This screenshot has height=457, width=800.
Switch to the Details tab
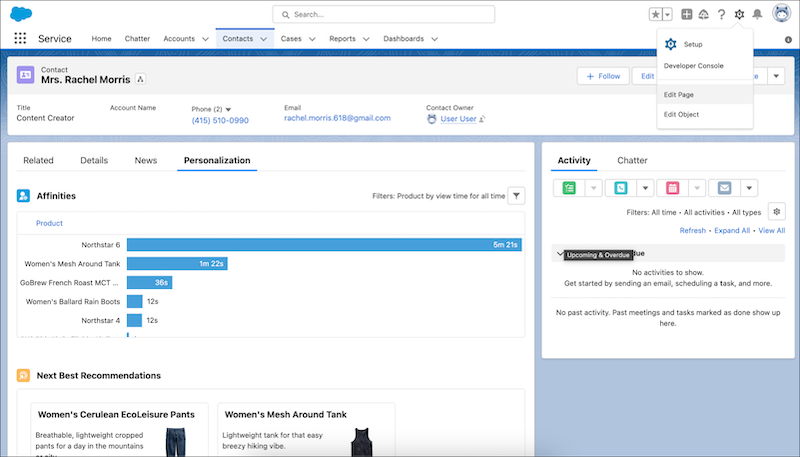pos(94,160)
